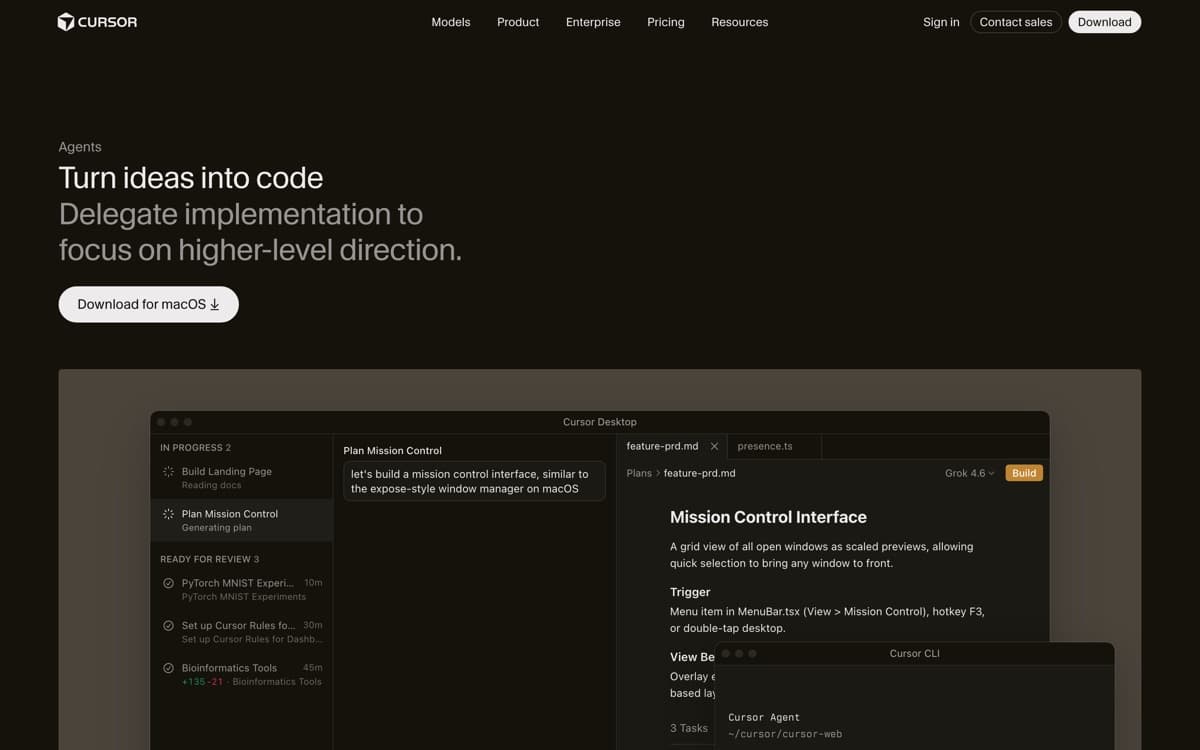Screen dimensions: 1200x750
Task: Click the orange Build button
Action: [1024, 473]
